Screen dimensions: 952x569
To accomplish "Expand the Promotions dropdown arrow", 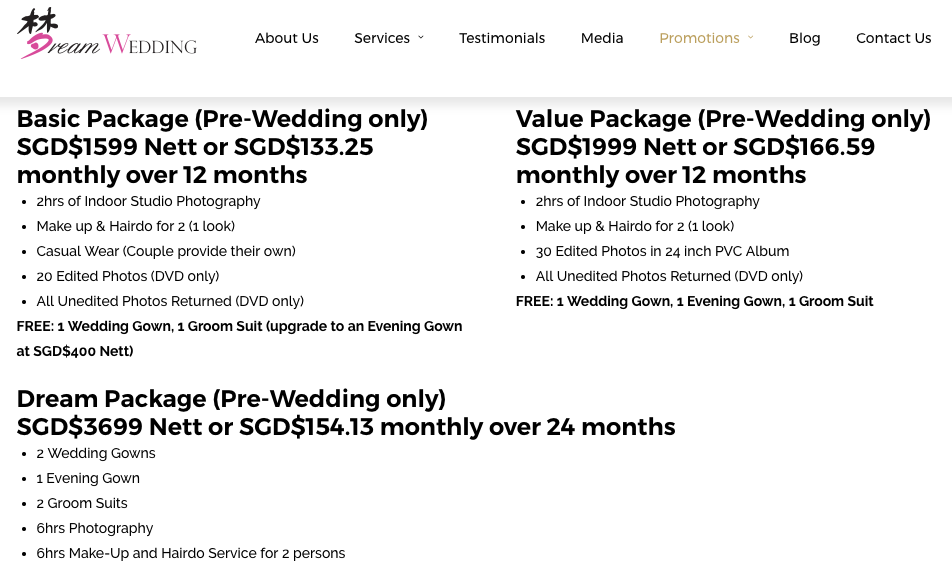I will click(x=751, y=38).
